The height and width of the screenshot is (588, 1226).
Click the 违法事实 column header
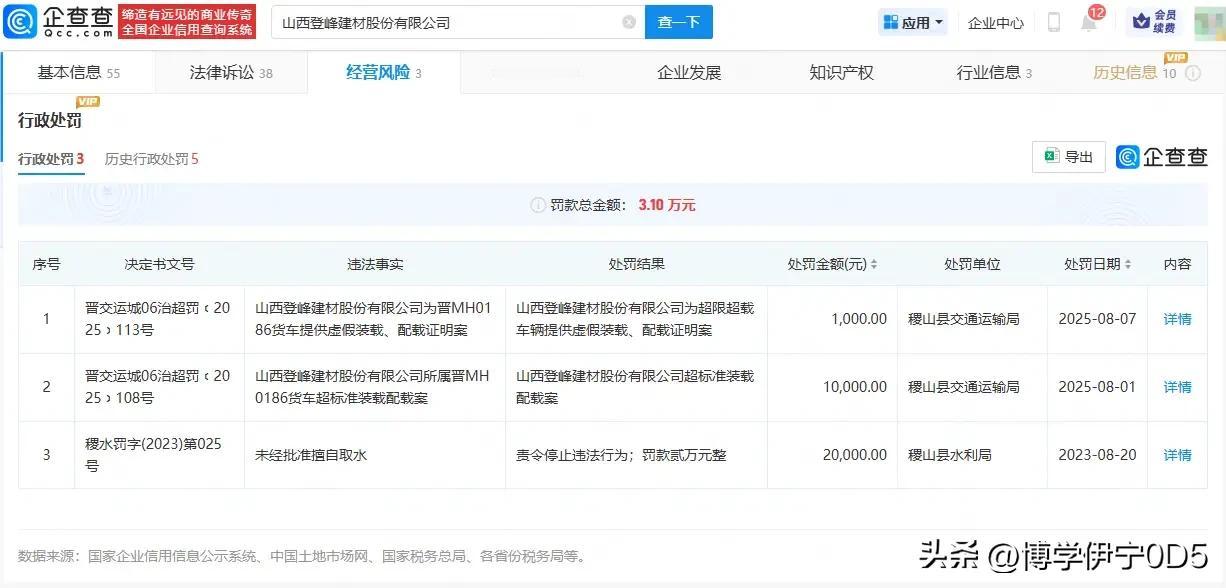point(374,265)
